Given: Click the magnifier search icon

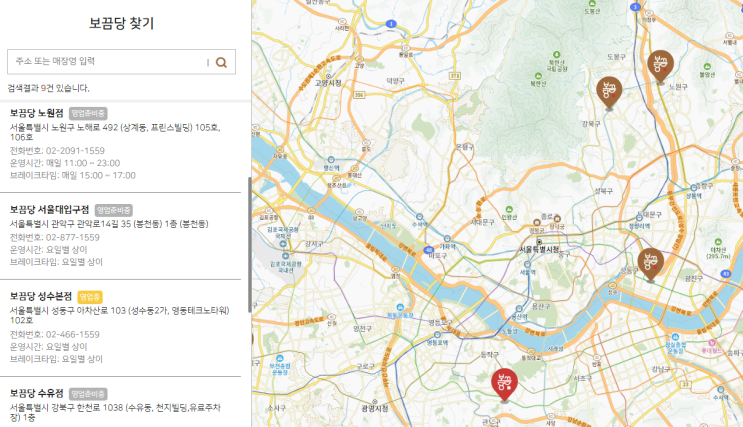Looking at the screenshot, I should 221,62.
